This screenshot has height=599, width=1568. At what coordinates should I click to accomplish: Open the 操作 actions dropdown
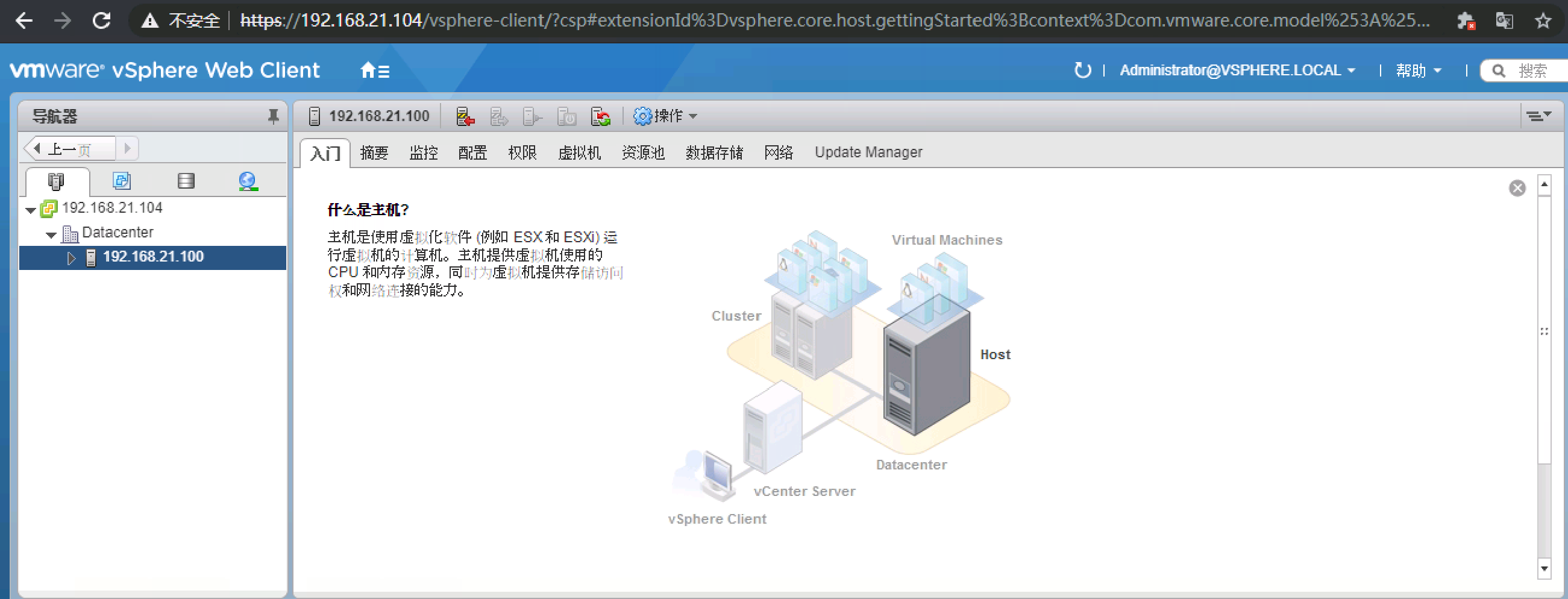665,116
